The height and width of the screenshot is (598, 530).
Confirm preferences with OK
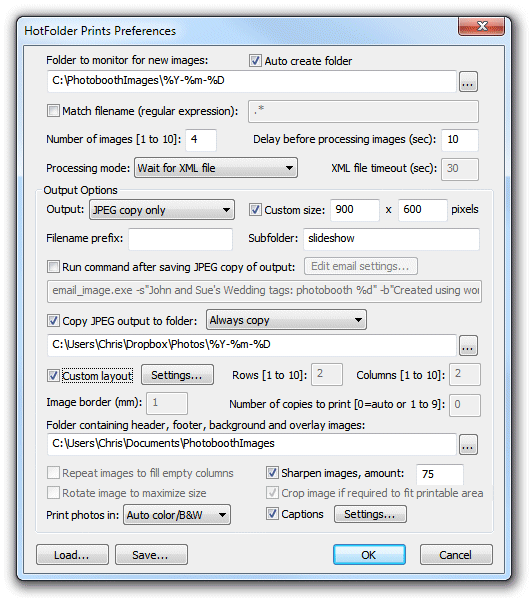[x=369, y=555]
